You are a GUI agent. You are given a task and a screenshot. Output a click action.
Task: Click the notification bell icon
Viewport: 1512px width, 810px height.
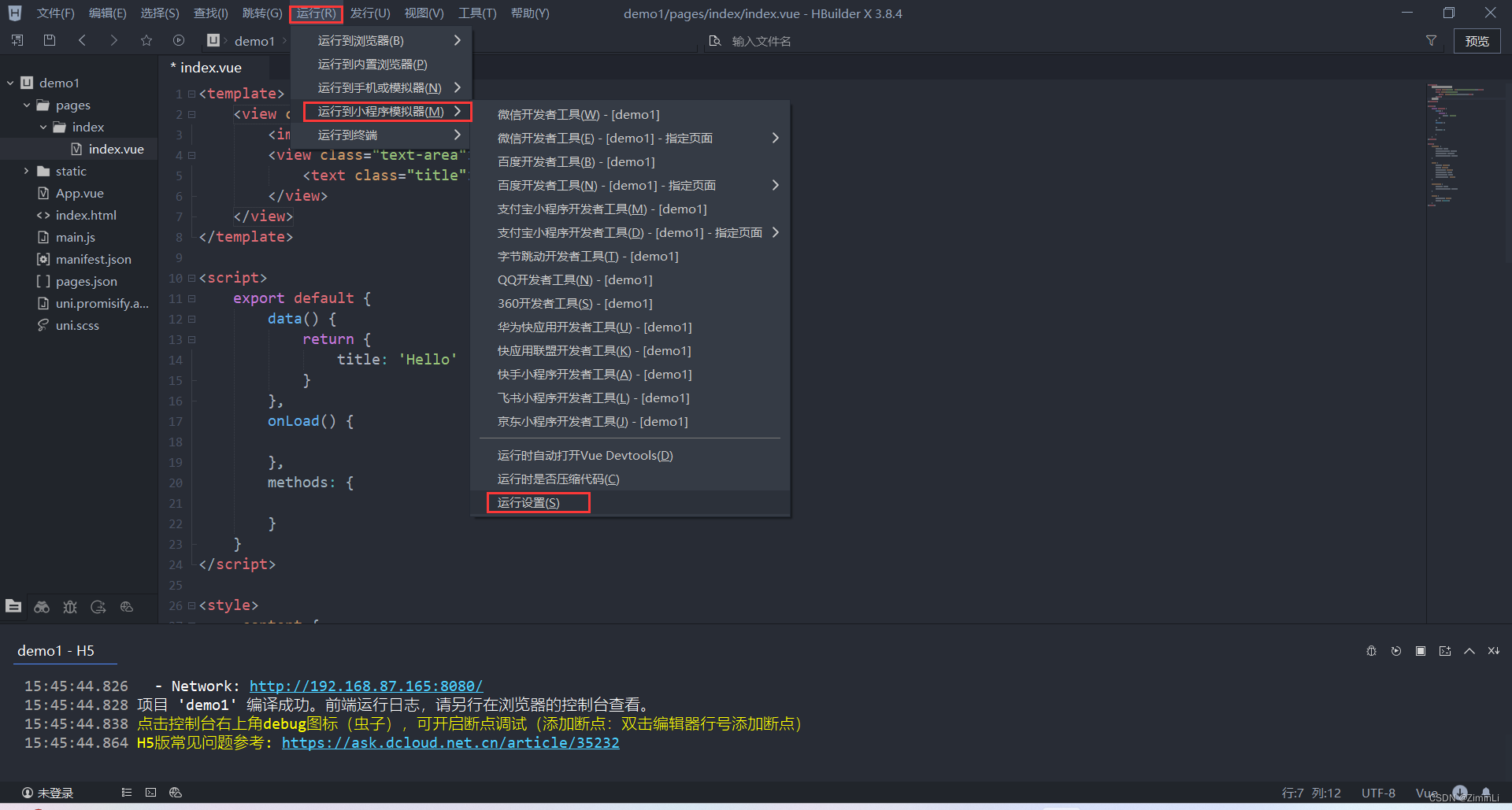[x=1486, y=792]
